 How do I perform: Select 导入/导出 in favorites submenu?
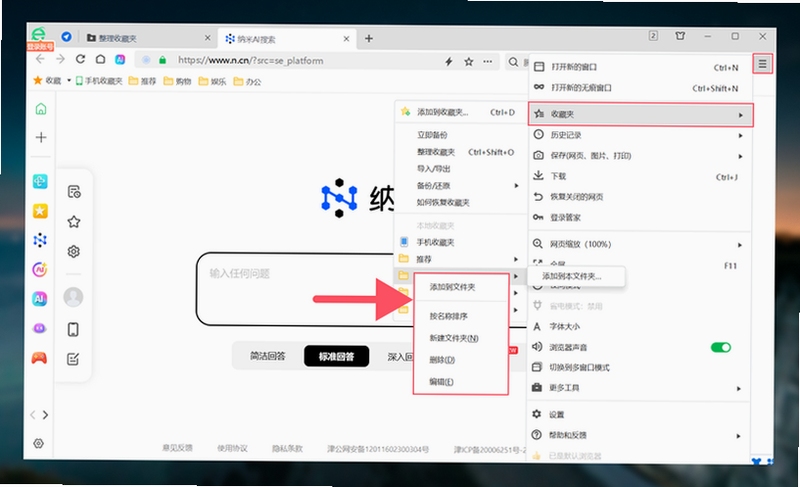point(461,169)
